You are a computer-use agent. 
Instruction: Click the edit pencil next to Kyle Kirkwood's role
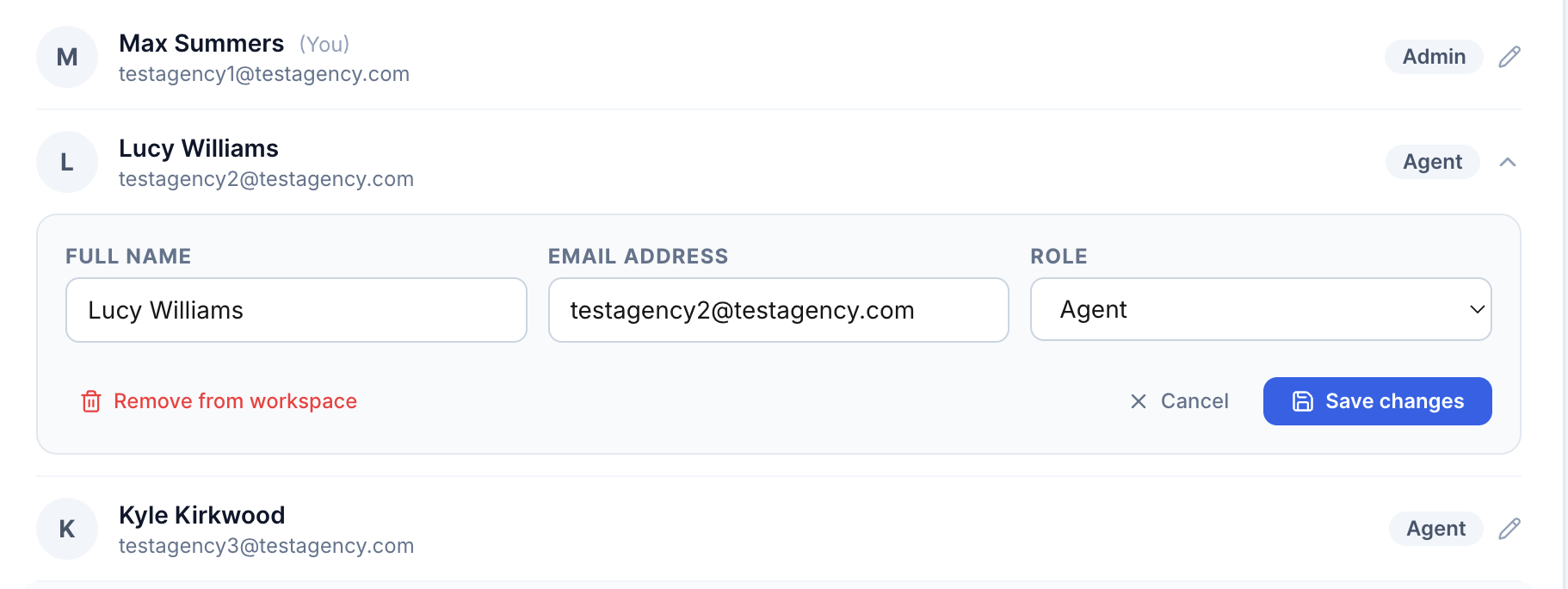pos(1510,529)
